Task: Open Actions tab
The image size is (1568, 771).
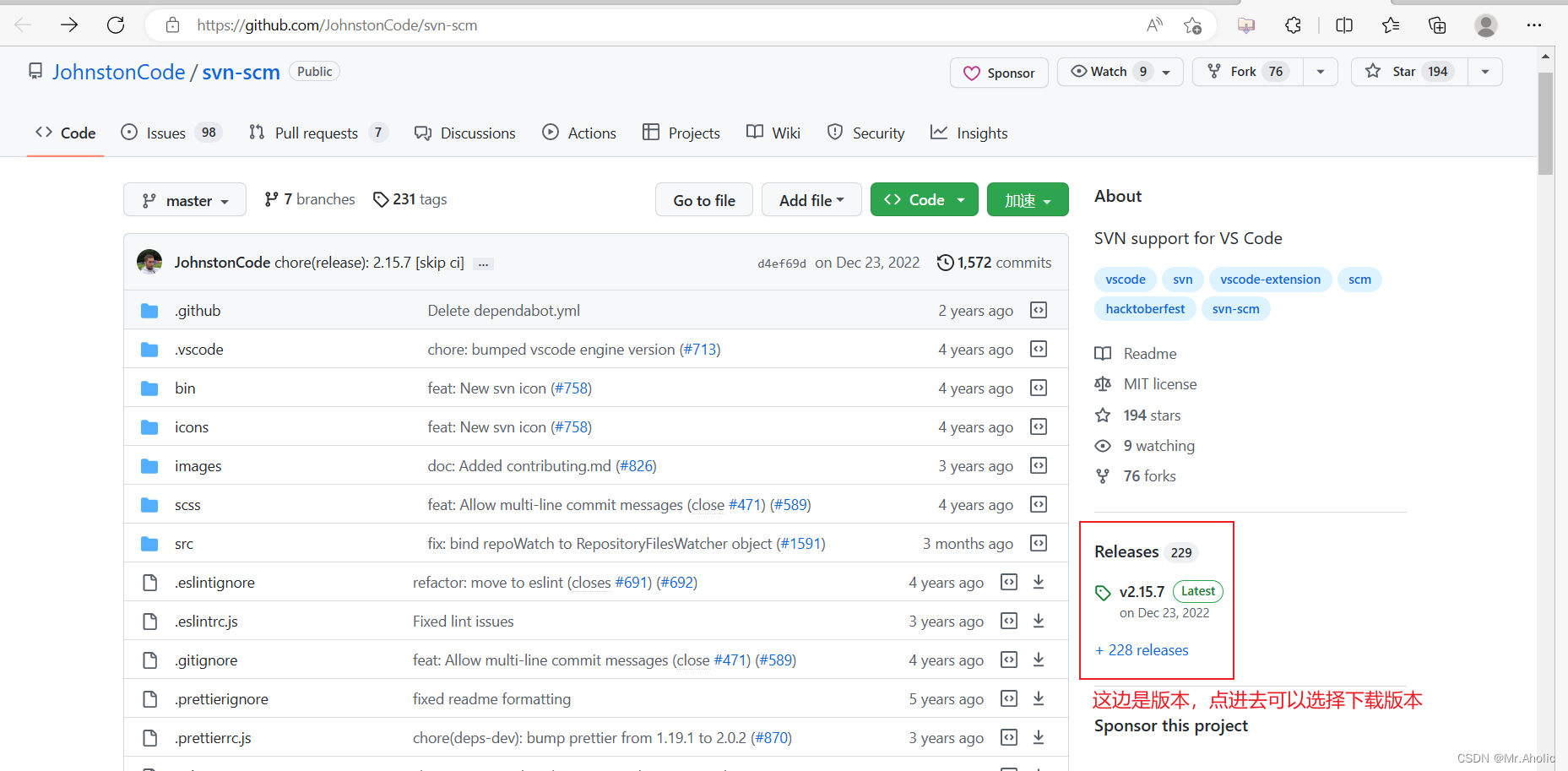Action: 579,133
